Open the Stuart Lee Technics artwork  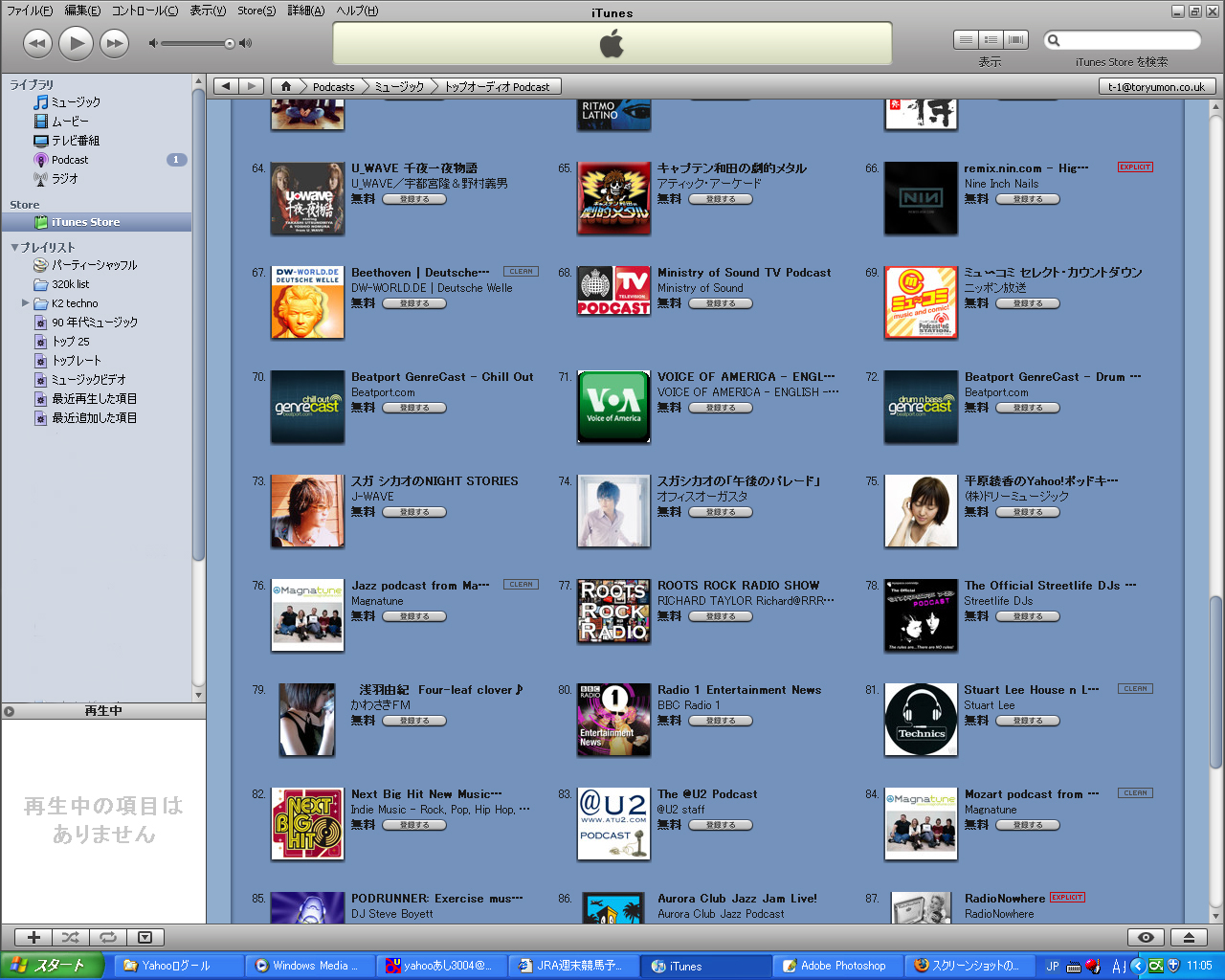point(921,720)
